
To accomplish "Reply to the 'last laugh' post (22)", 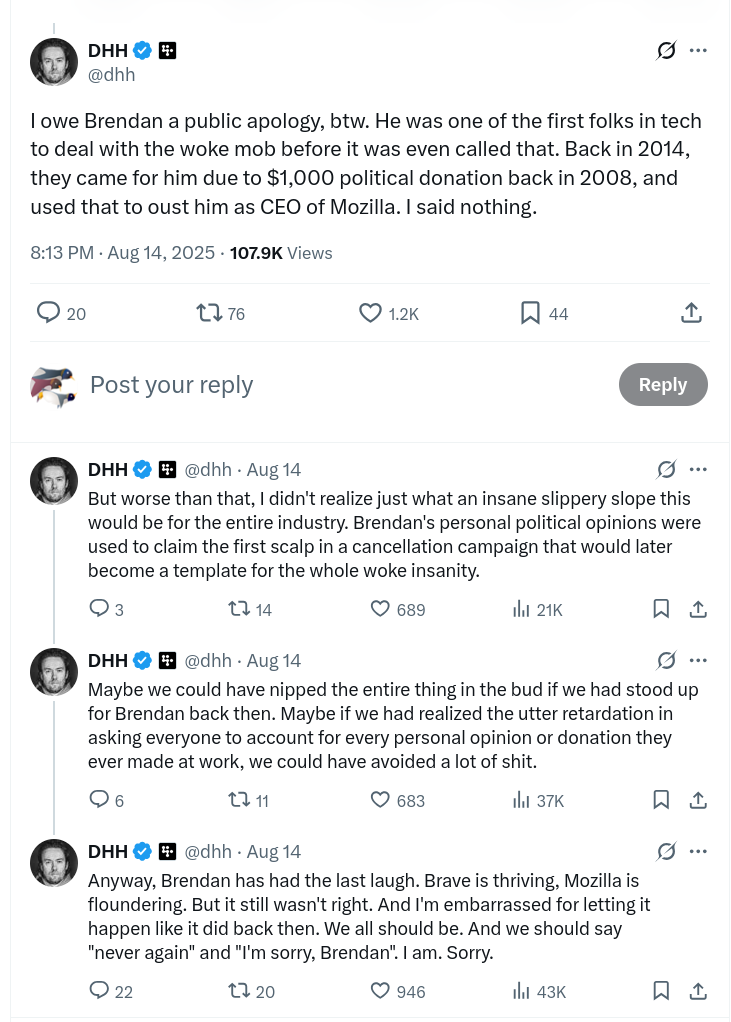I will click(99, 991).
